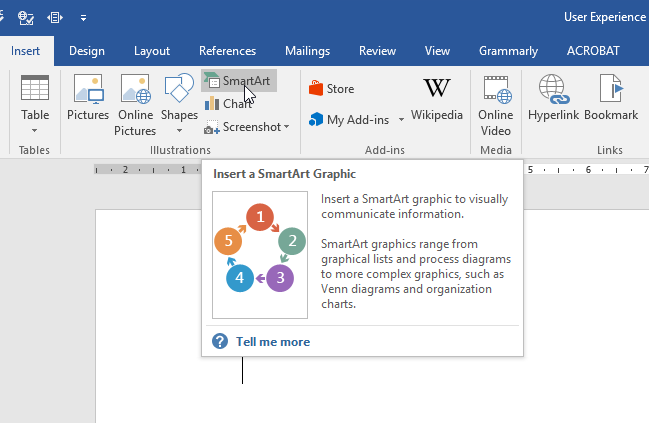Click the spelling check quick access icon
Viewport: 649px width, 423px height.
pos(26,17)
